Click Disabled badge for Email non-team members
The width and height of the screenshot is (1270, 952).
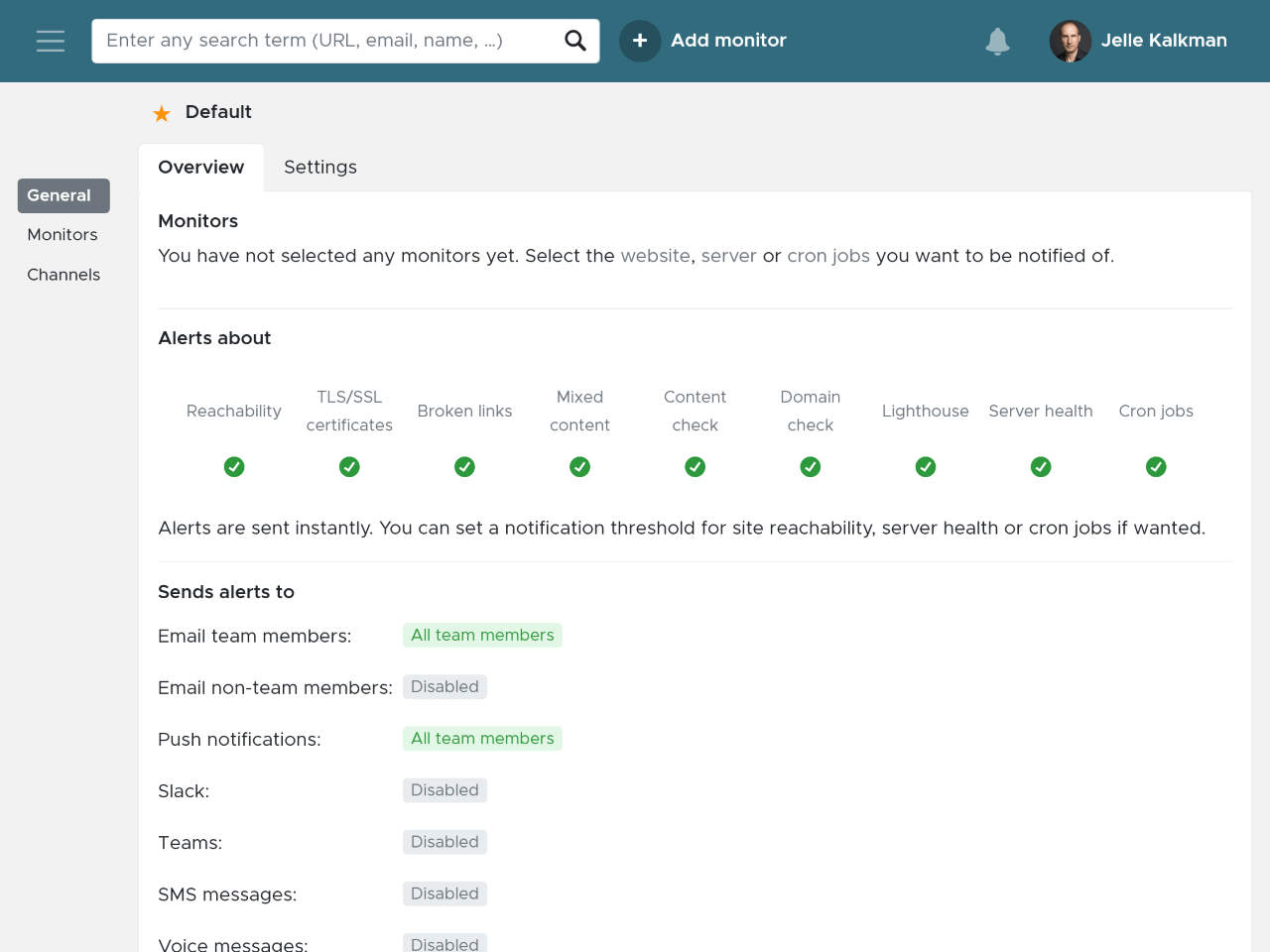coord(444,686)
